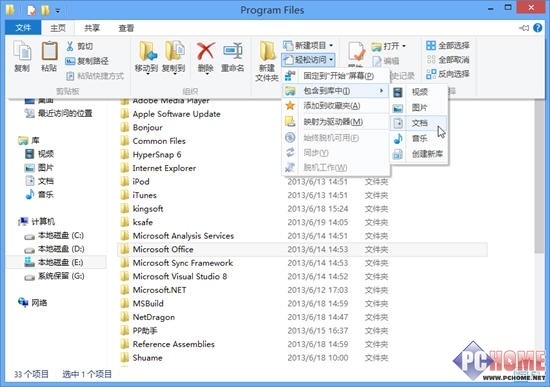Click the Shuame folder icon

(x=125, y=358)
